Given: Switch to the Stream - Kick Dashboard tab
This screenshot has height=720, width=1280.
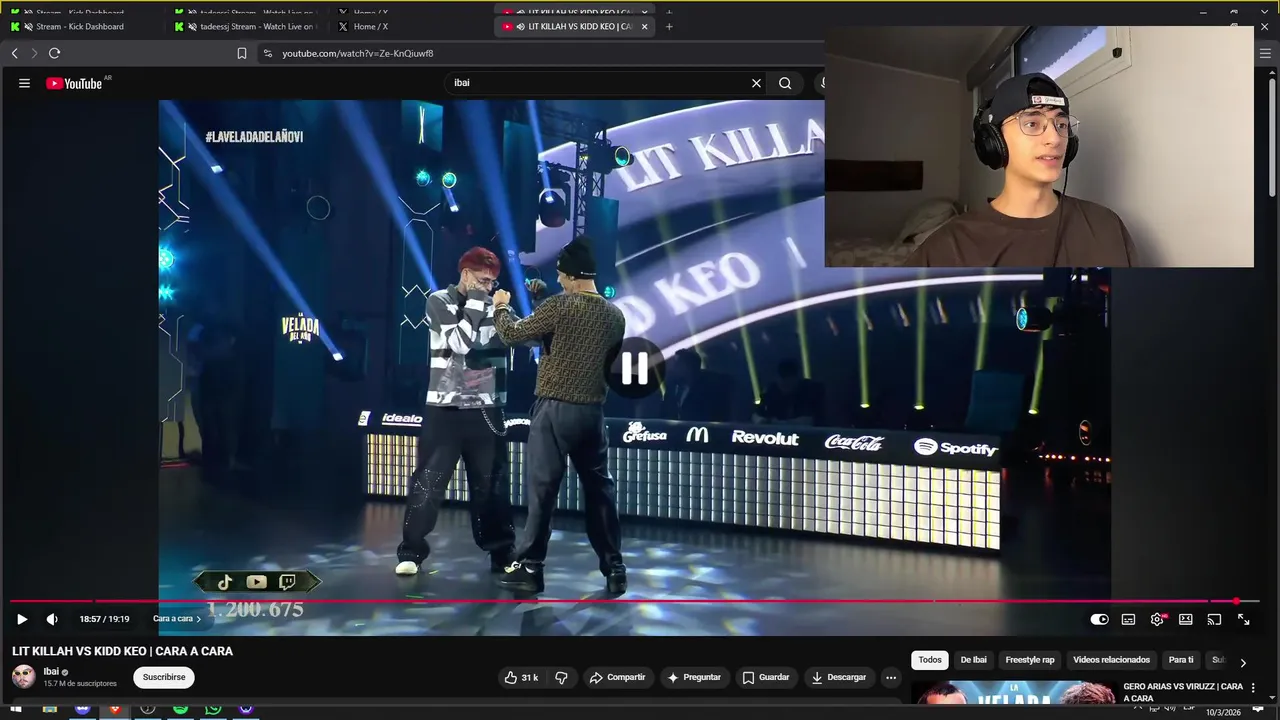Looking at the screenshot, I should tap(80, 27).
